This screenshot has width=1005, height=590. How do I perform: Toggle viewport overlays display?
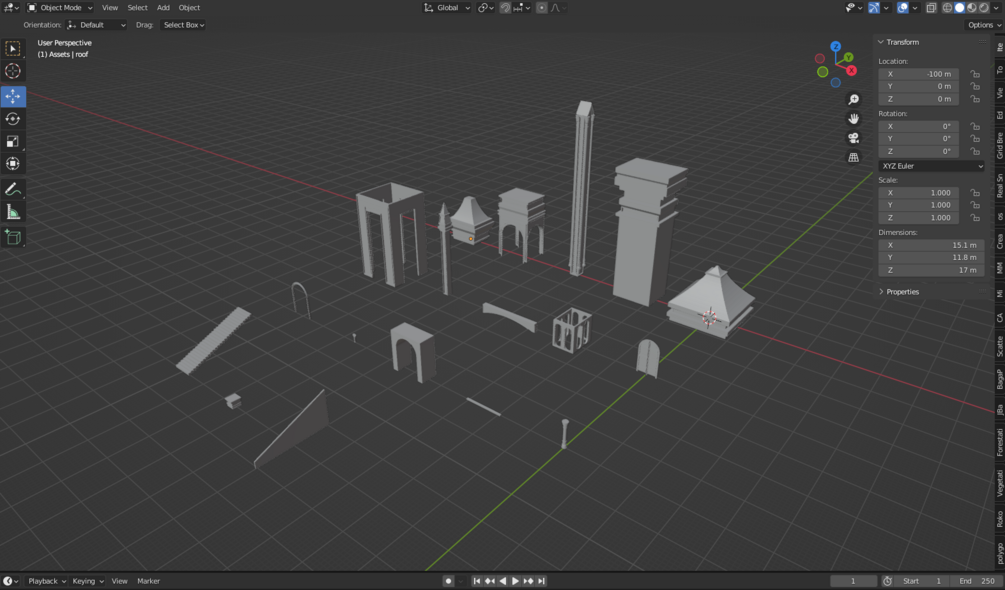click(x=902, y=8)
